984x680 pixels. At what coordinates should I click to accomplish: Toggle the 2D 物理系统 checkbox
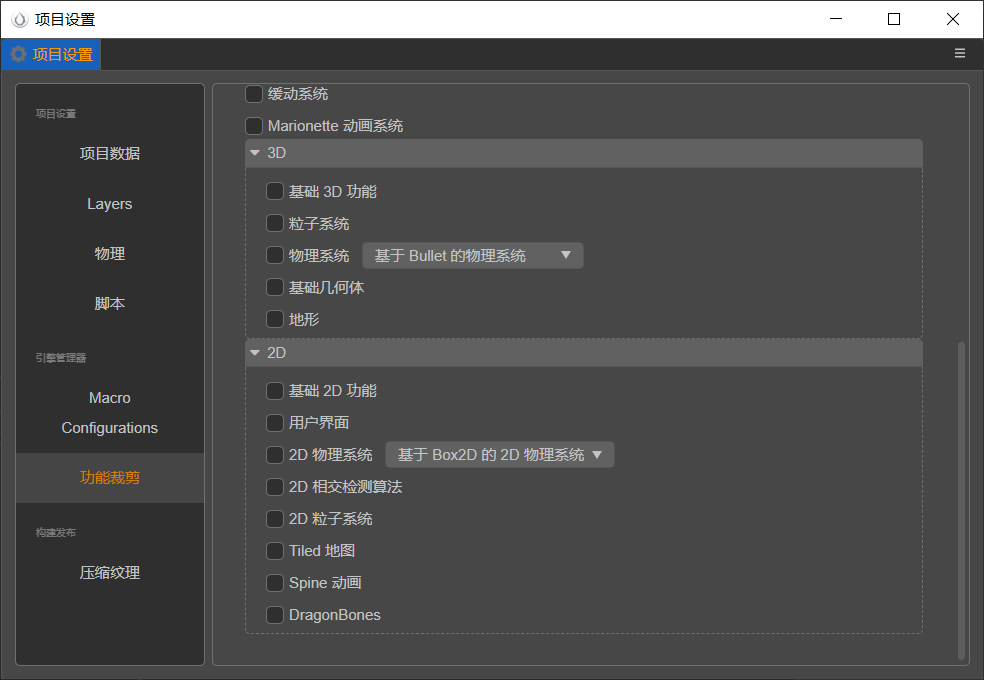pyautogui.click(x=275, y=455)
